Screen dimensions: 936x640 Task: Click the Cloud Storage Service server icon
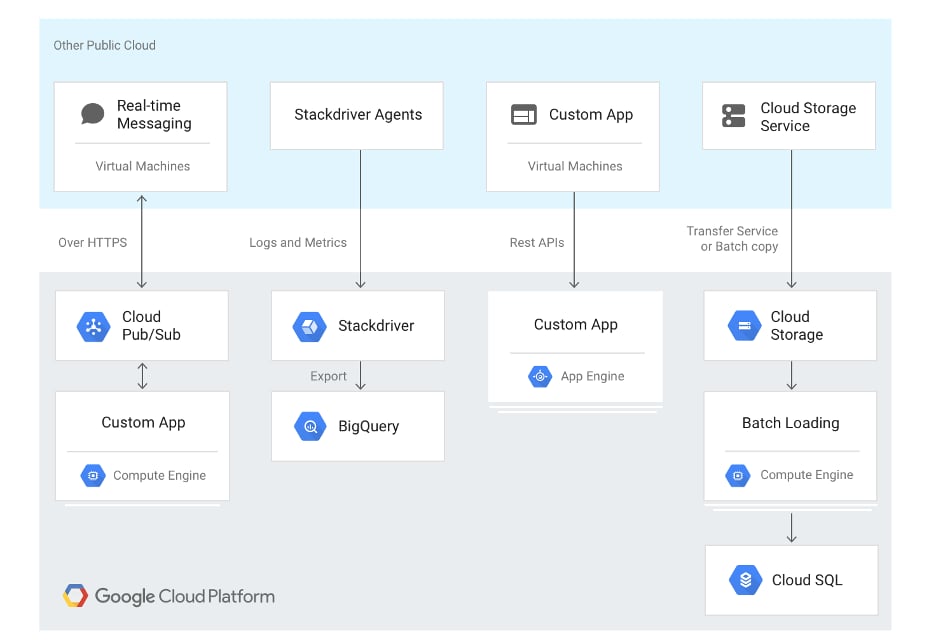tap(734, 116)
